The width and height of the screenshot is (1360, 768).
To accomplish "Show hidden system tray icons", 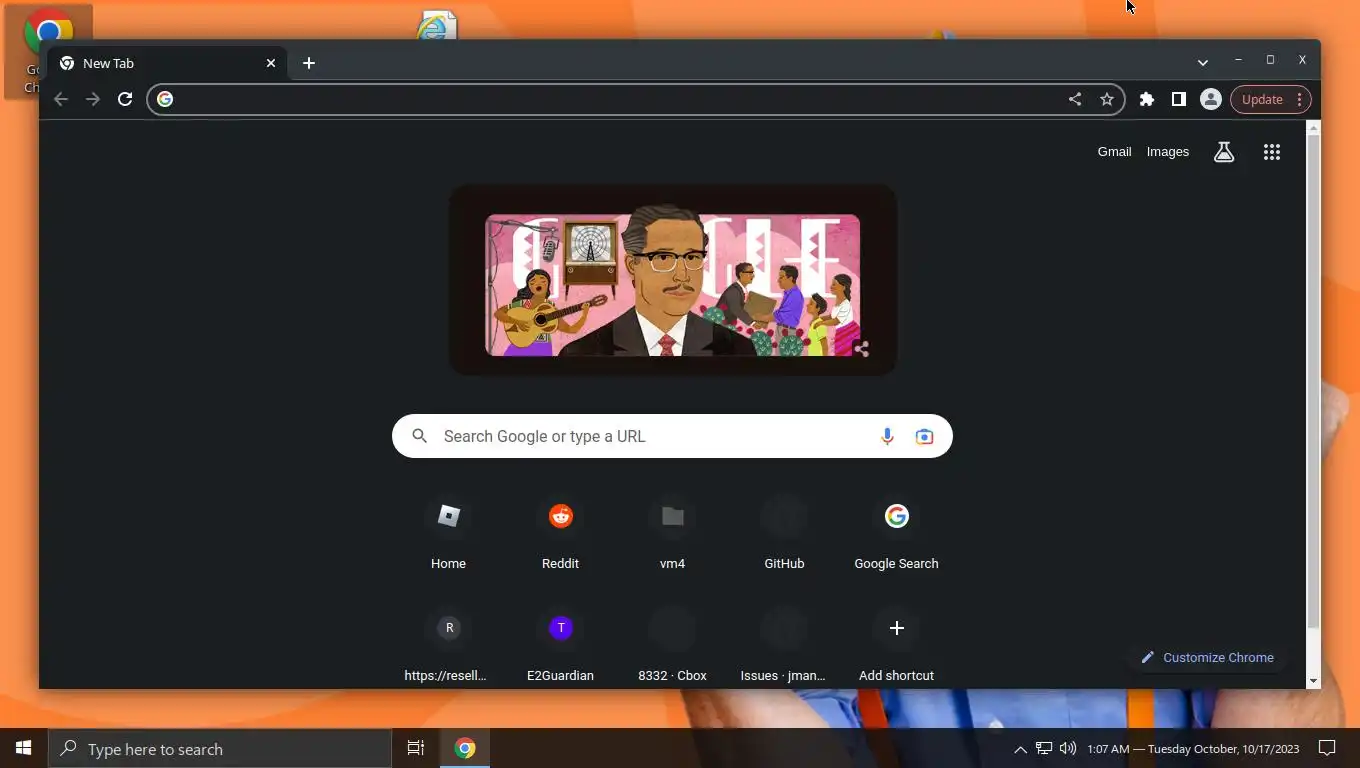I will point(1020,748).
